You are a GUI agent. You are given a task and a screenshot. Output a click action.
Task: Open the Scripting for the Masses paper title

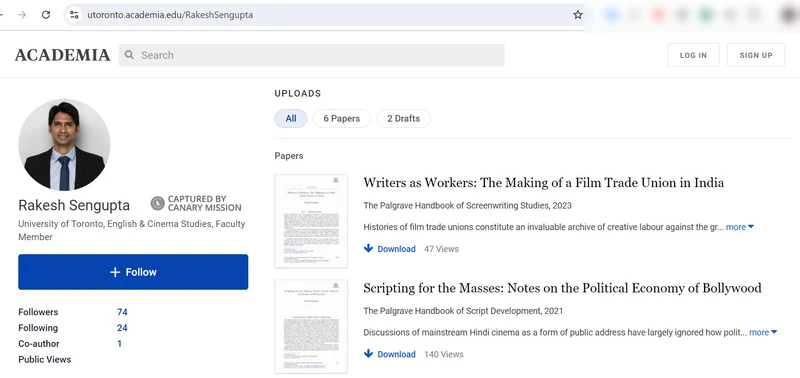coord(562,288)
